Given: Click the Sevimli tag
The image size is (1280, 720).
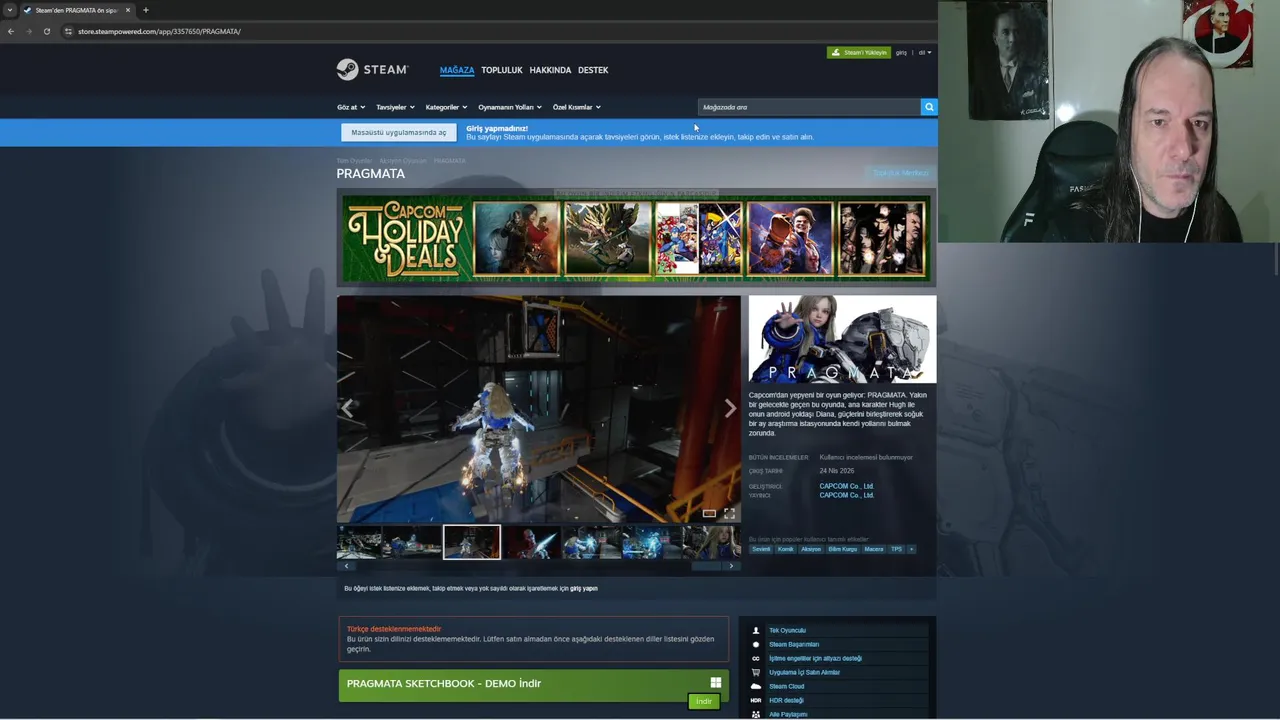Looking at the screenshot, I should point(762,549).
